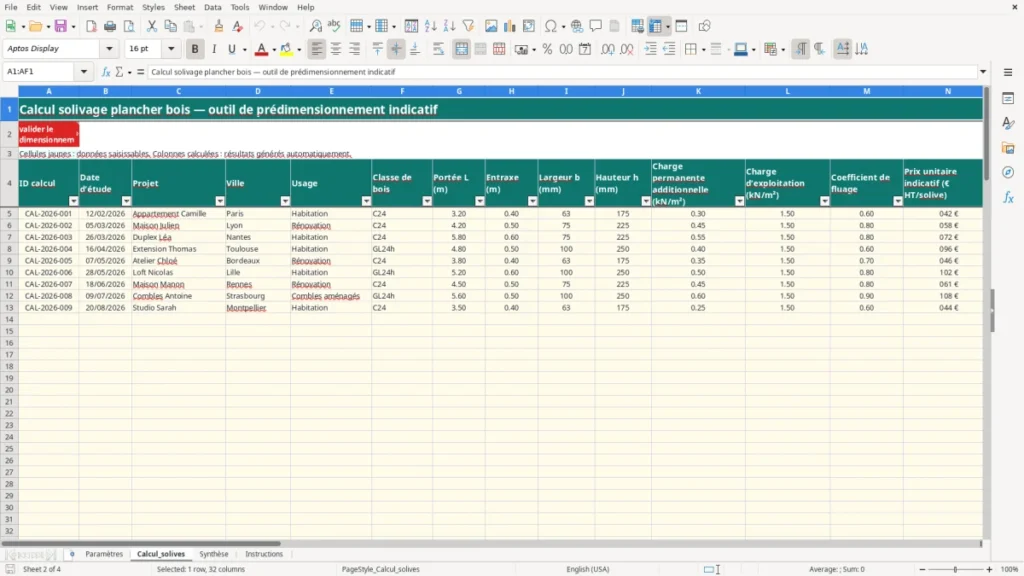Click Delete Decimal Place icon

tap(627, 49)
